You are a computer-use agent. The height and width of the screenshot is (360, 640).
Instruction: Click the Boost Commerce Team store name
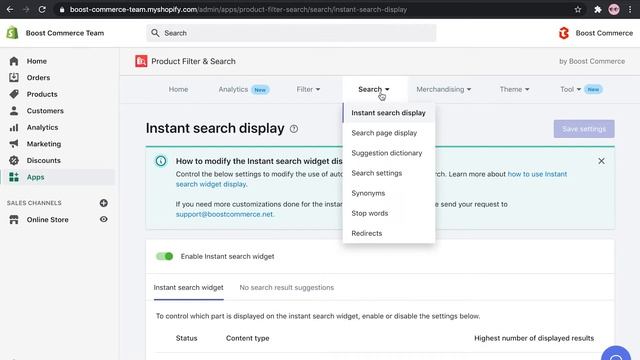65,33
